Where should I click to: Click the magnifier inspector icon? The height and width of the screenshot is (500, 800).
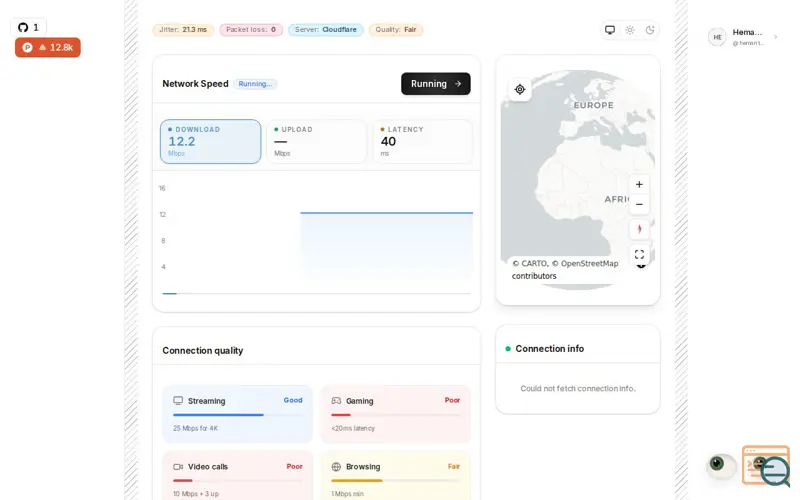774,470
